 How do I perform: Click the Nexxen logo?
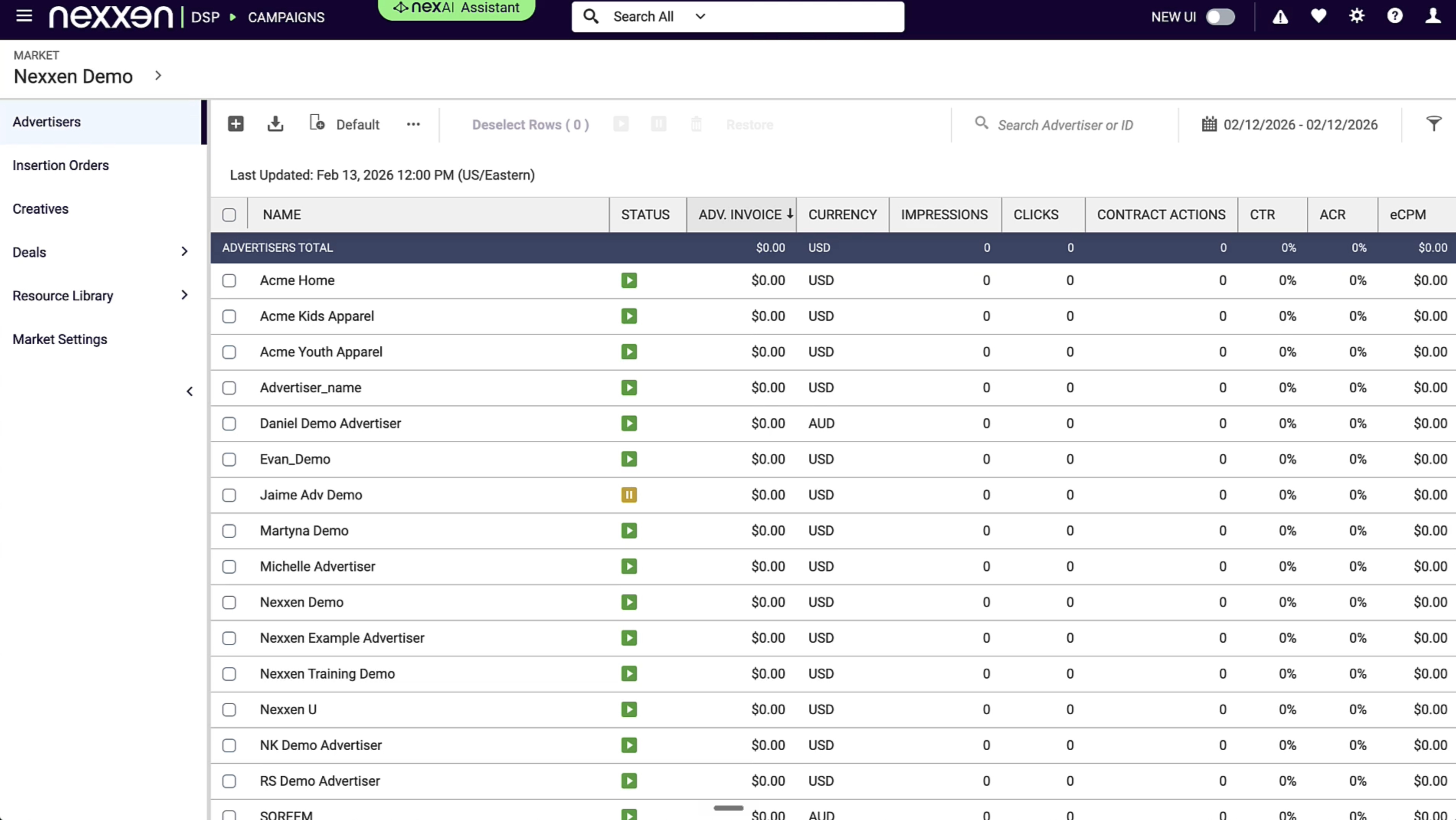[x=111, y=17]
